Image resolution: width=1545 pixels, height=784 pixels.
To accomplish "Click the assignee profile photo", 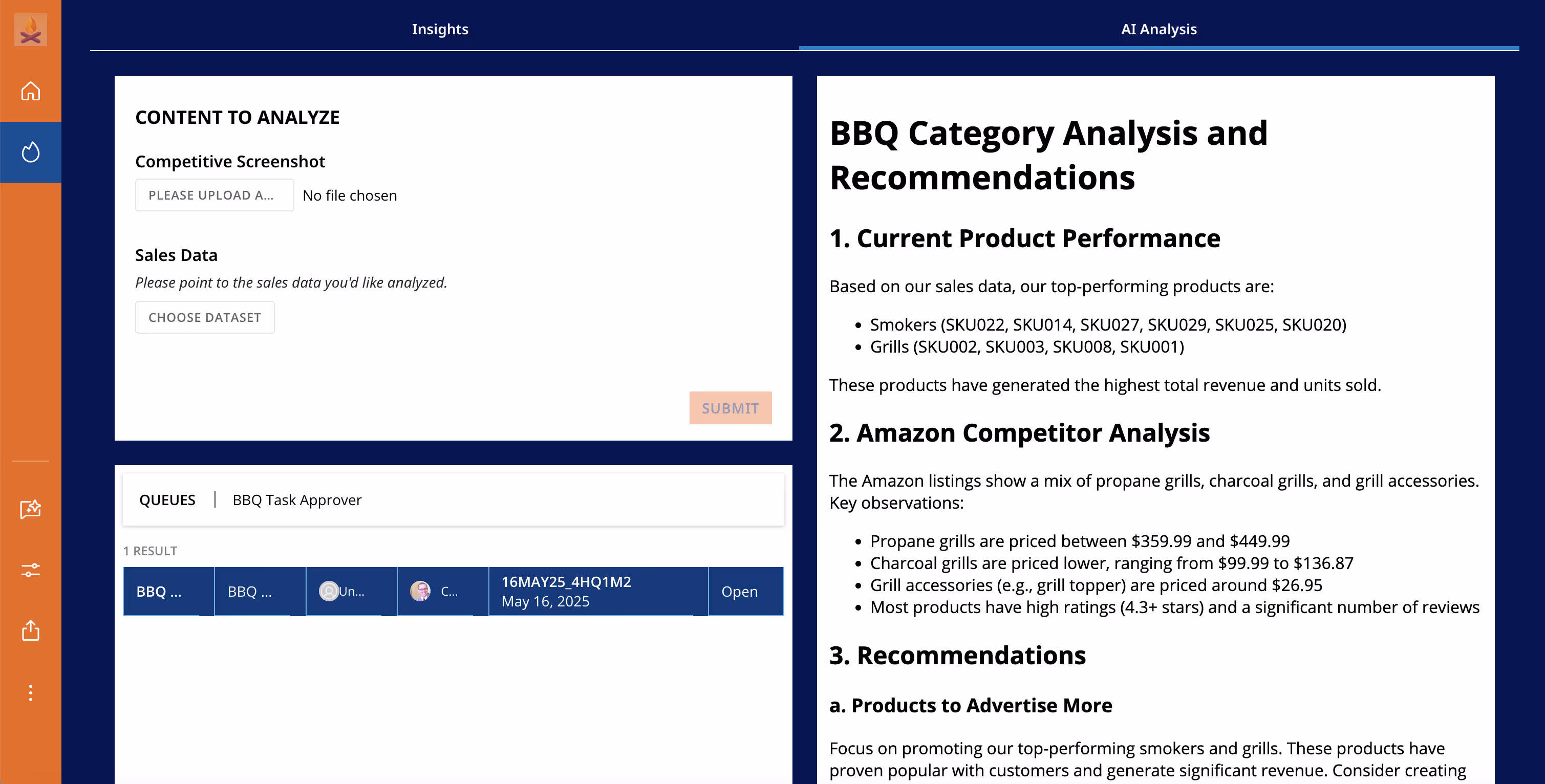I will (x=420, y=591).
